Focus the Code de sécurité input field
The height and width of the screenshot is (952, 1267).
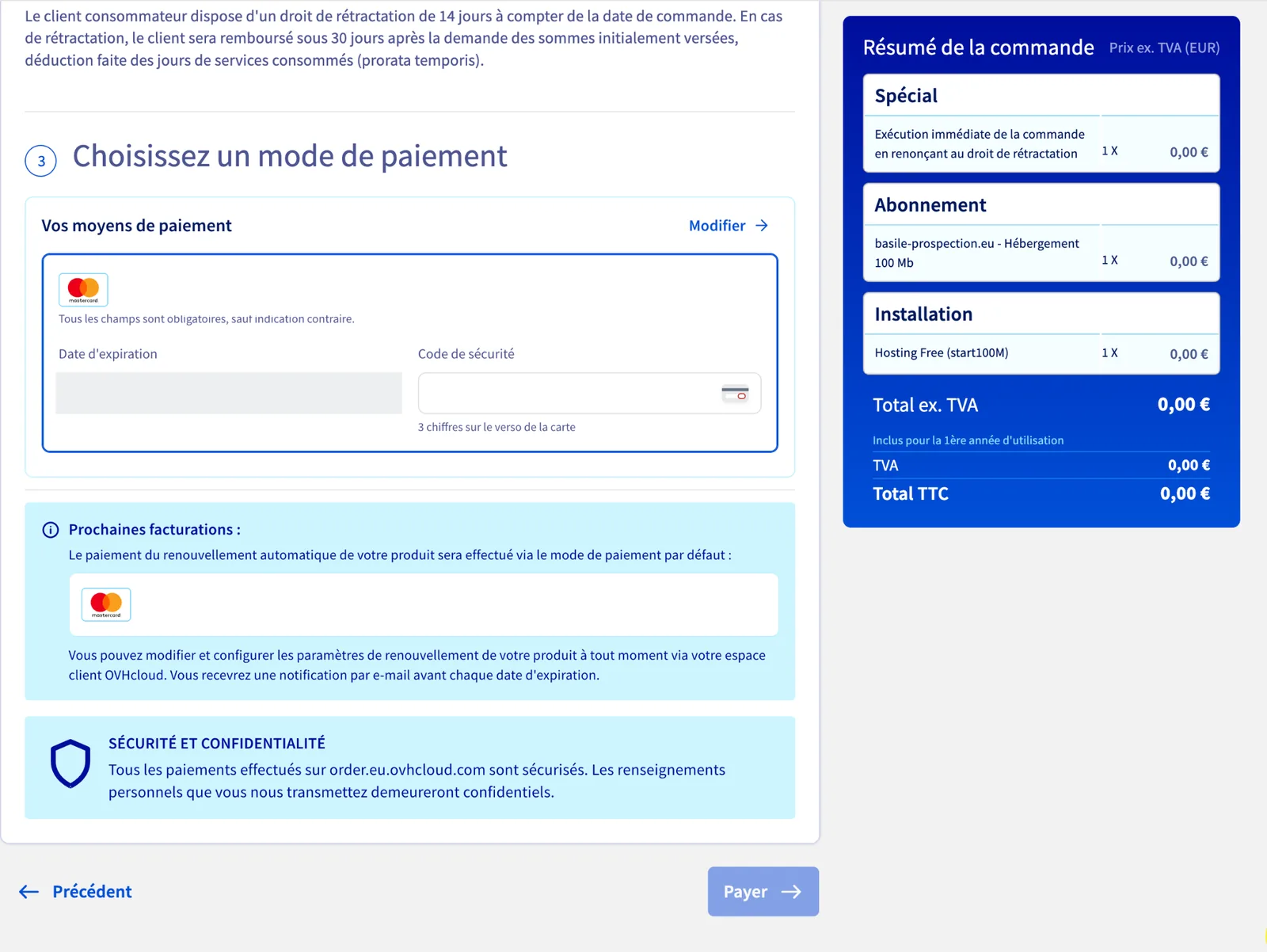(589, 393)
